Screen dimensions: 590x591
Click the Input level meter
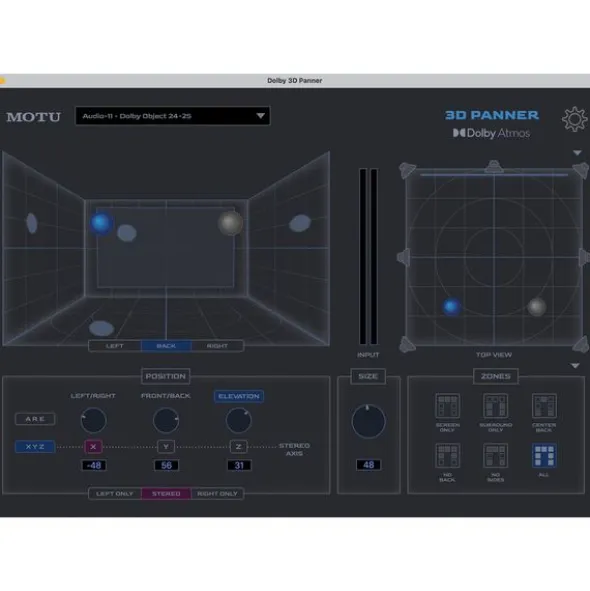368,256
